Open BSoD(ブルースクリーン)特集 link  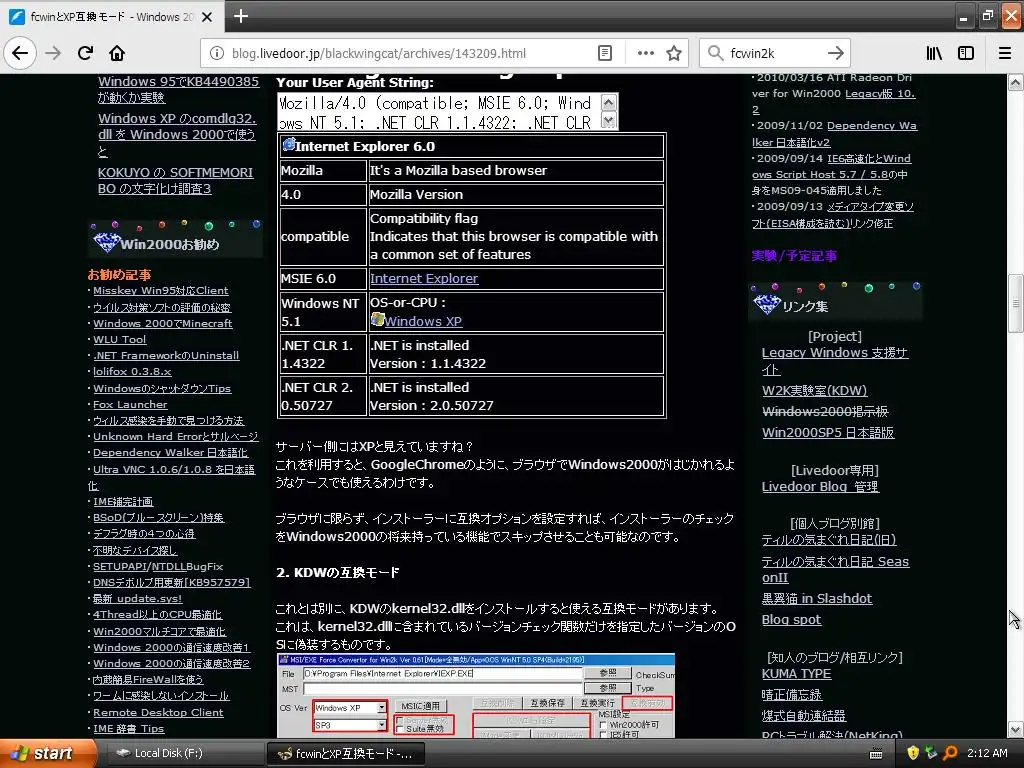click(159, 518)
